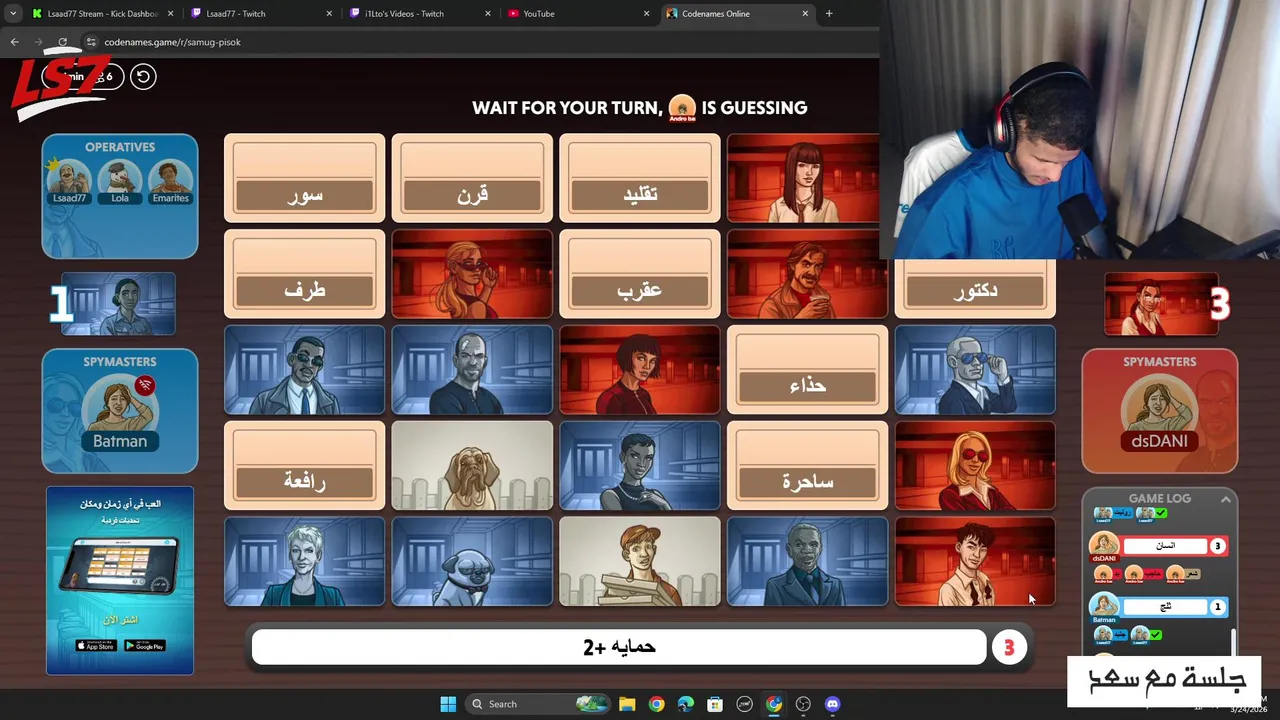Open Microsoft Edge from taskbar
This screenshot has width=1280, height=720.
click(685, 704)
